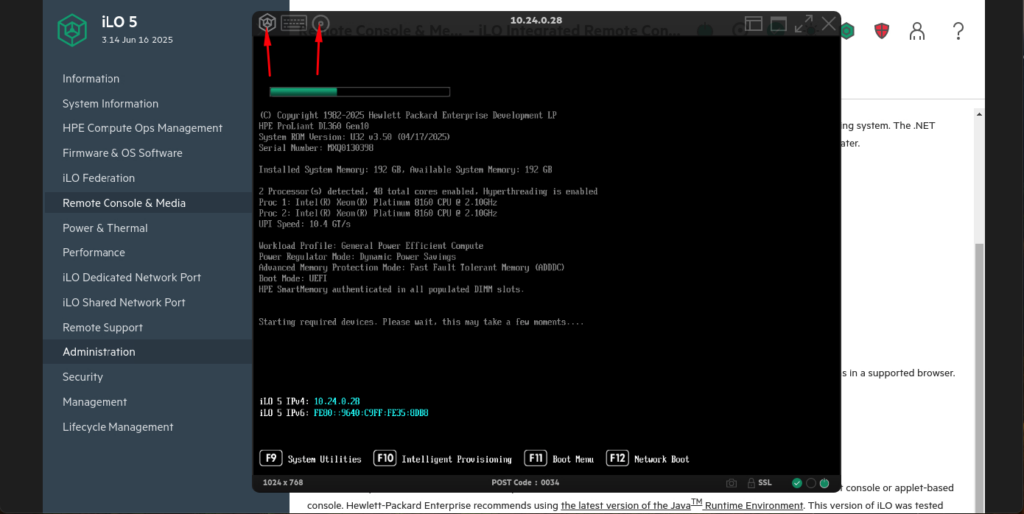Image resolution: width=1024 pixels, height=514 pixels.
Task: Click the red security shield icon
Action: 882,31
